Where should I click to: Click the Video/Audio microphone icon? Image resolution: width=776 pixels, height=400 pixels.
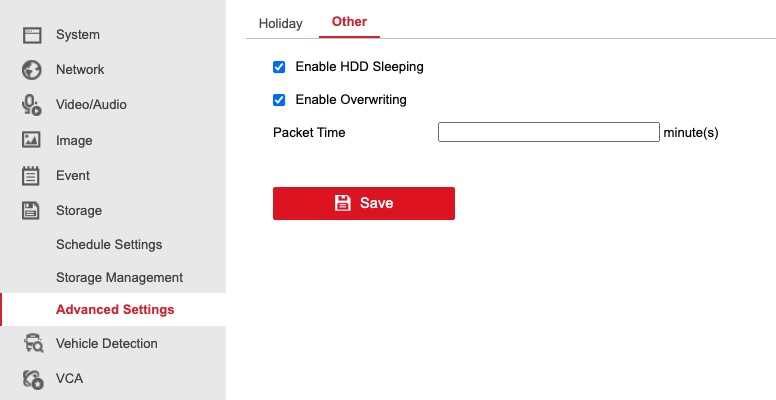(x=32, y=105)
